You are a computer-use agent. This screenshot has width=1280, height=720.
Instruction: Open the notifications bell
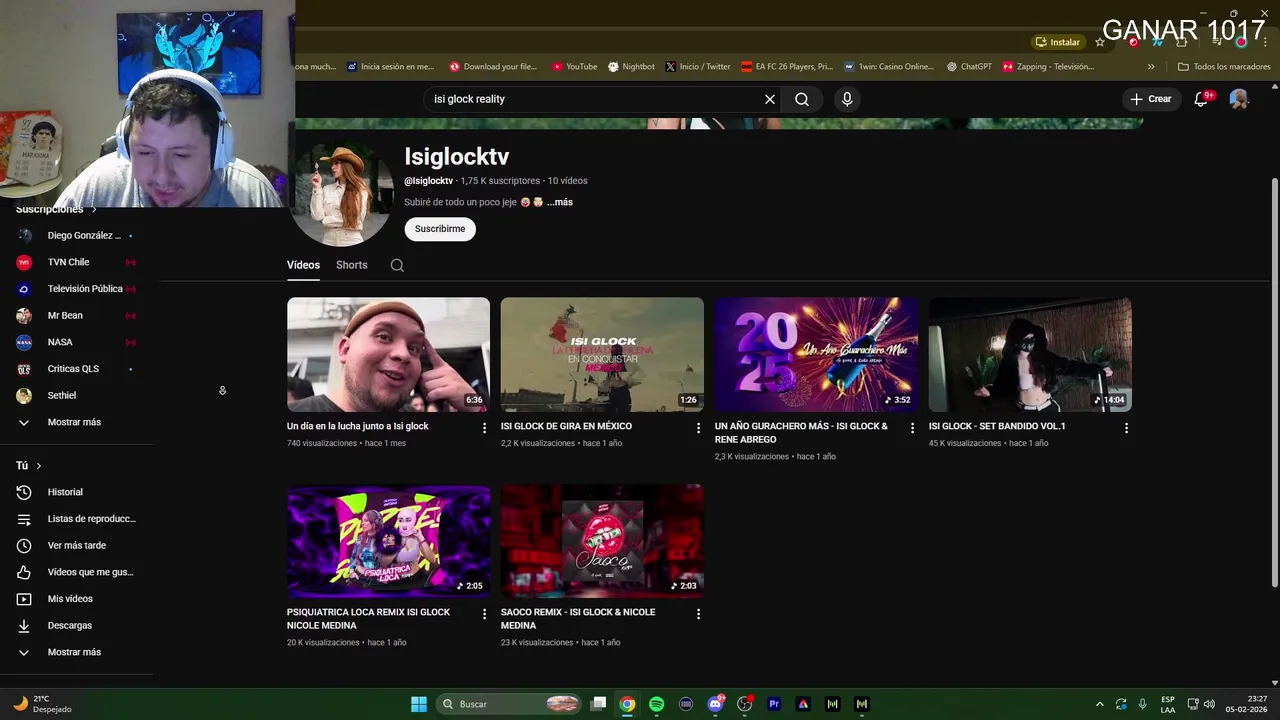(x=1203, y=99)
